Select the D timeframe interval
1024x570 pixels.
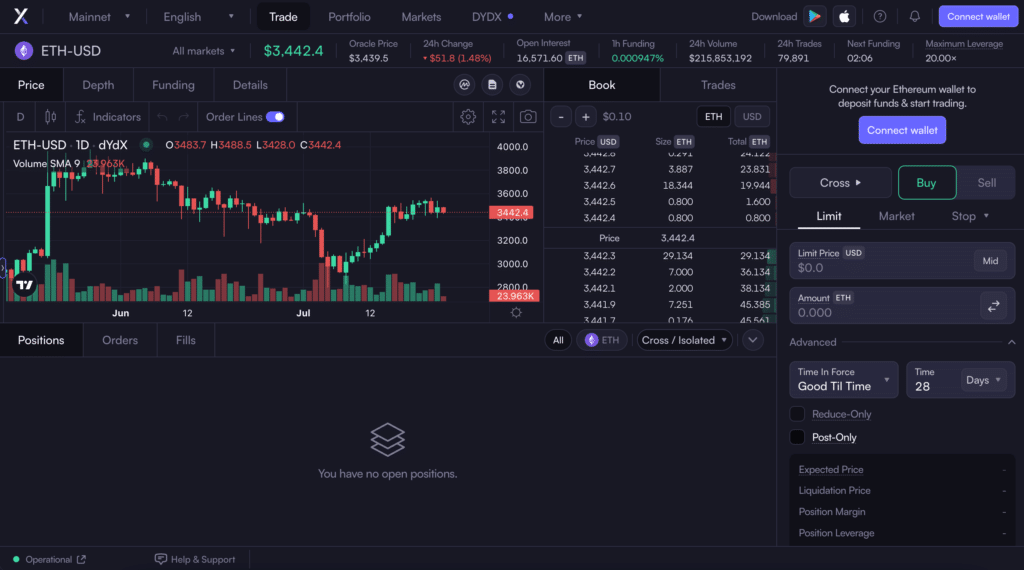click(x=20, y=117)
